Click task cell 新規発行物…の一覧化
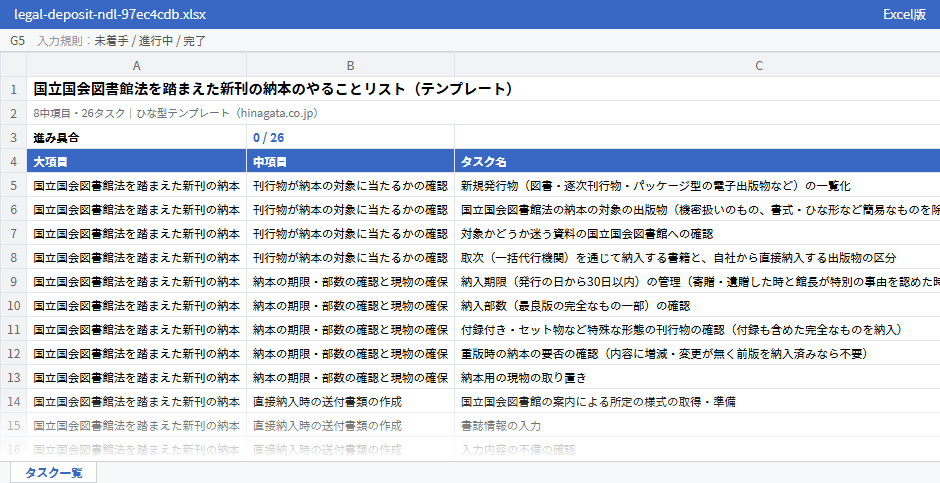 [x=697, y=186]
